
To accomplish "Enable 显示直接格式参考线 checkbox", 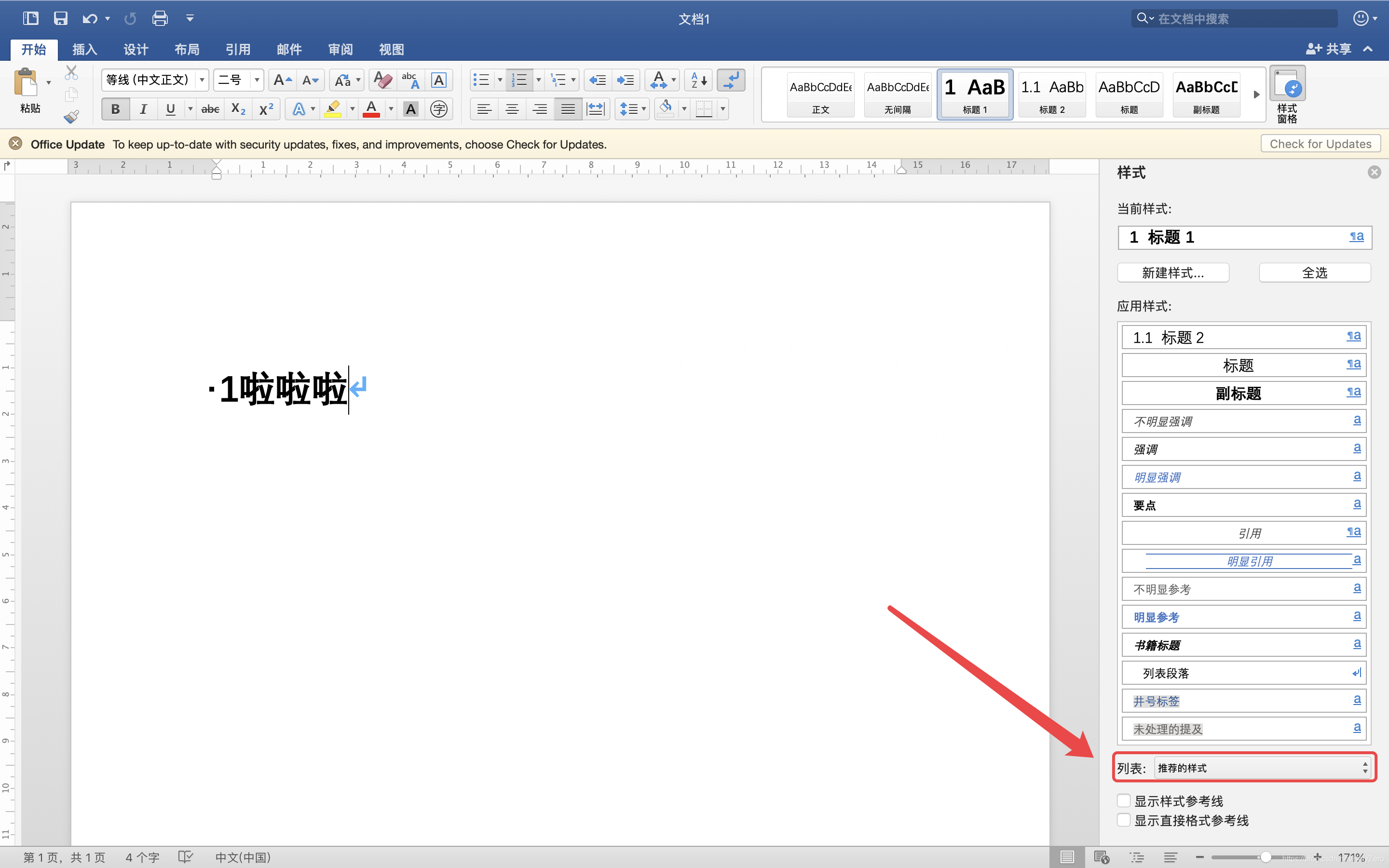I will pyautogui.click(x=1124, y=820).
